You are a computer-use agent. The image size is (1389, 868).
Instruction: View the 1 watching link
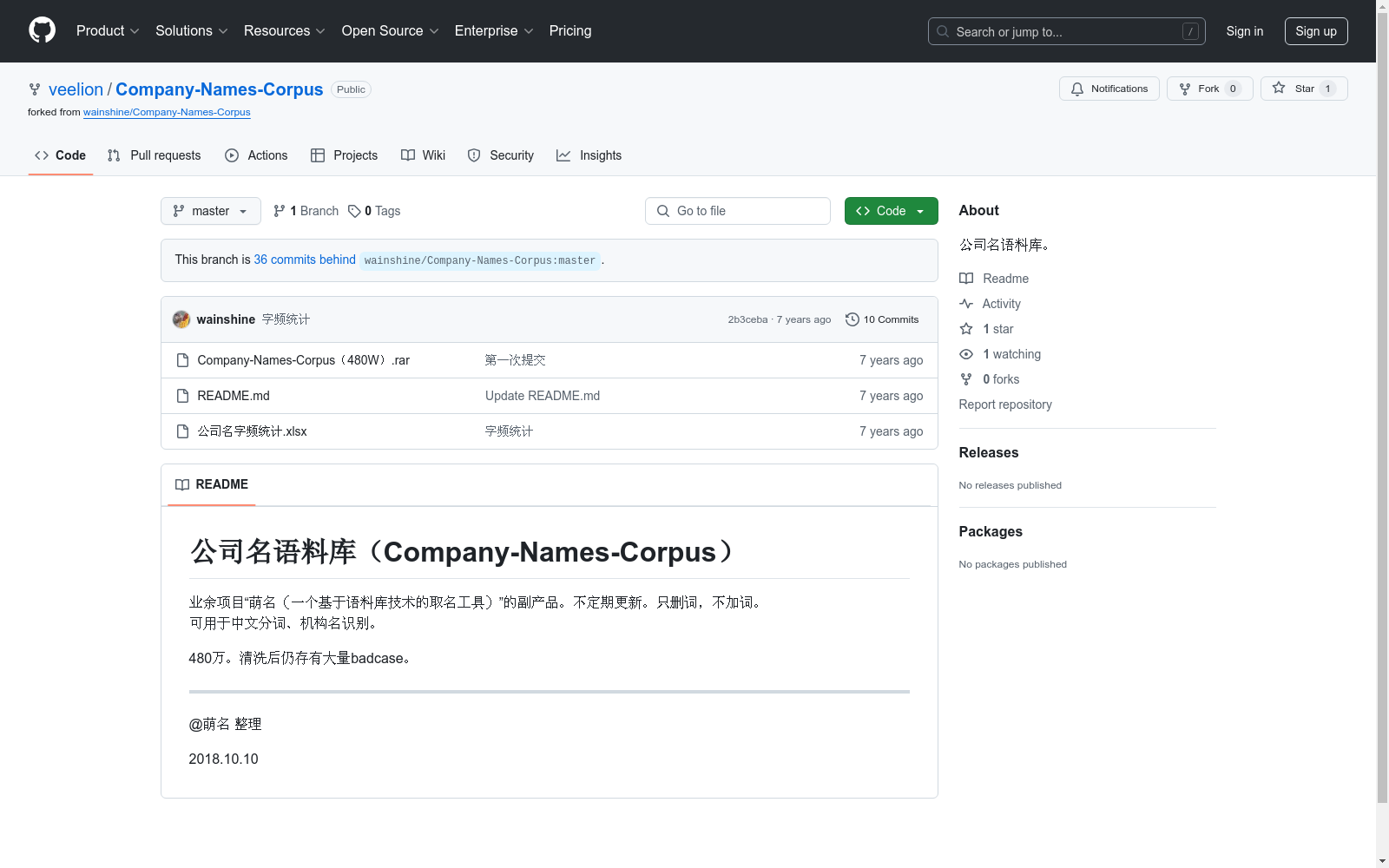click(1000, 354)
